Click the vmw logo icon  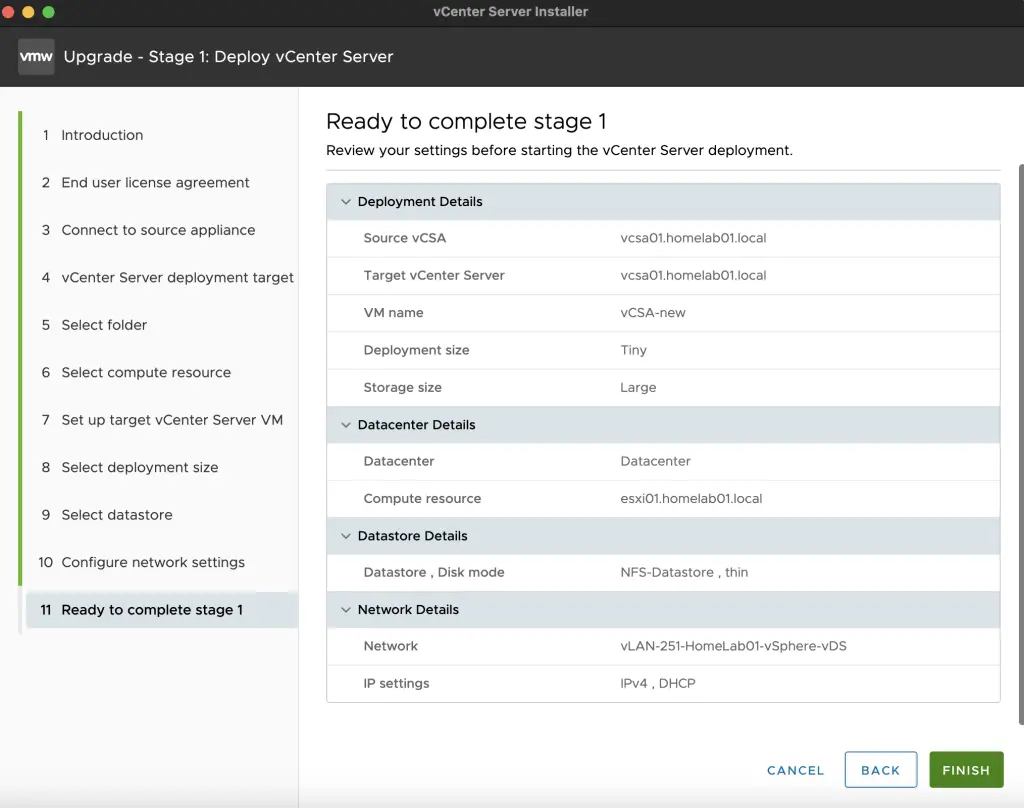[x=36, y=57]
